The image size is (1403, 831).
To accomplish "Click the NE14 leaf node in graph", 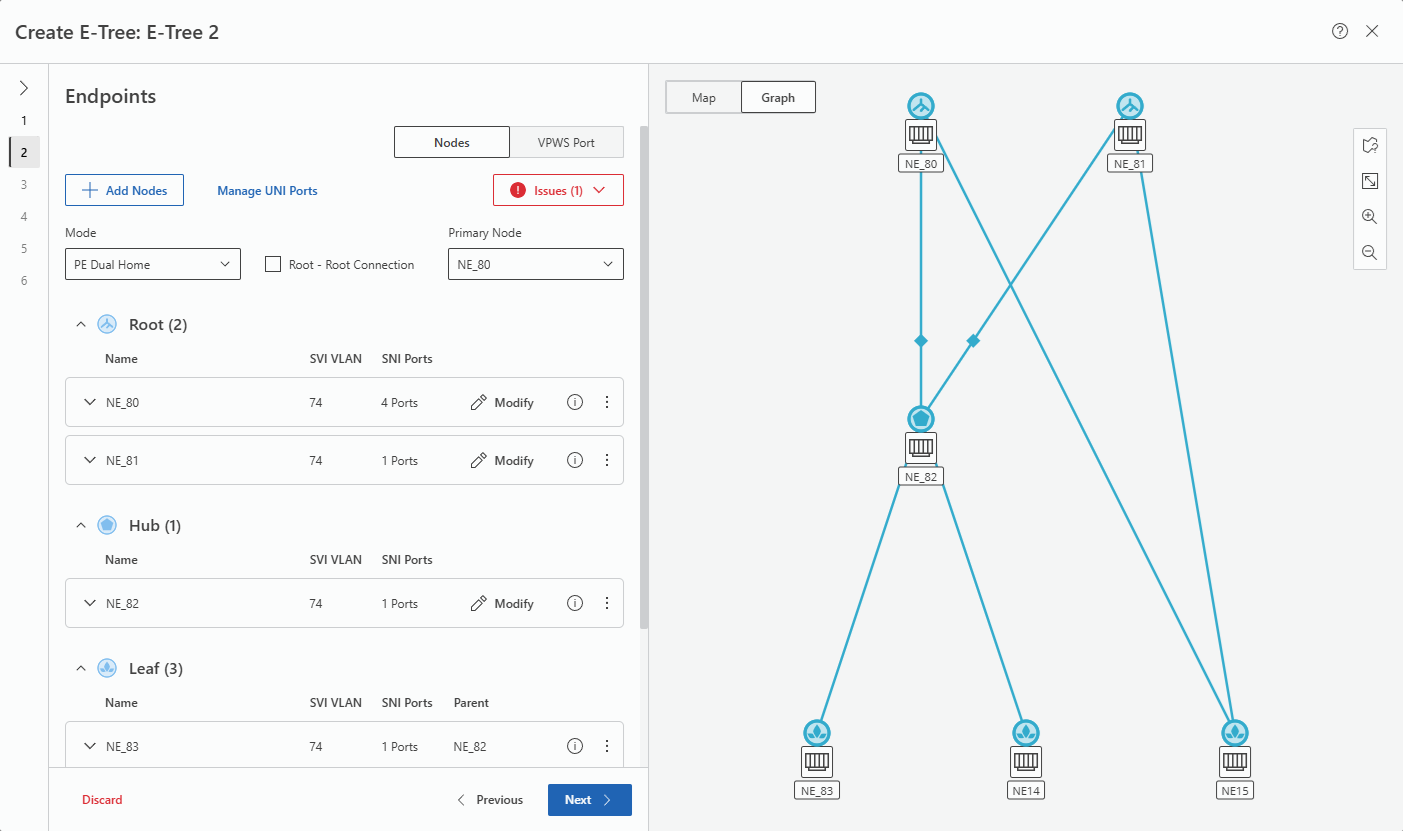I will [1025, 761].
